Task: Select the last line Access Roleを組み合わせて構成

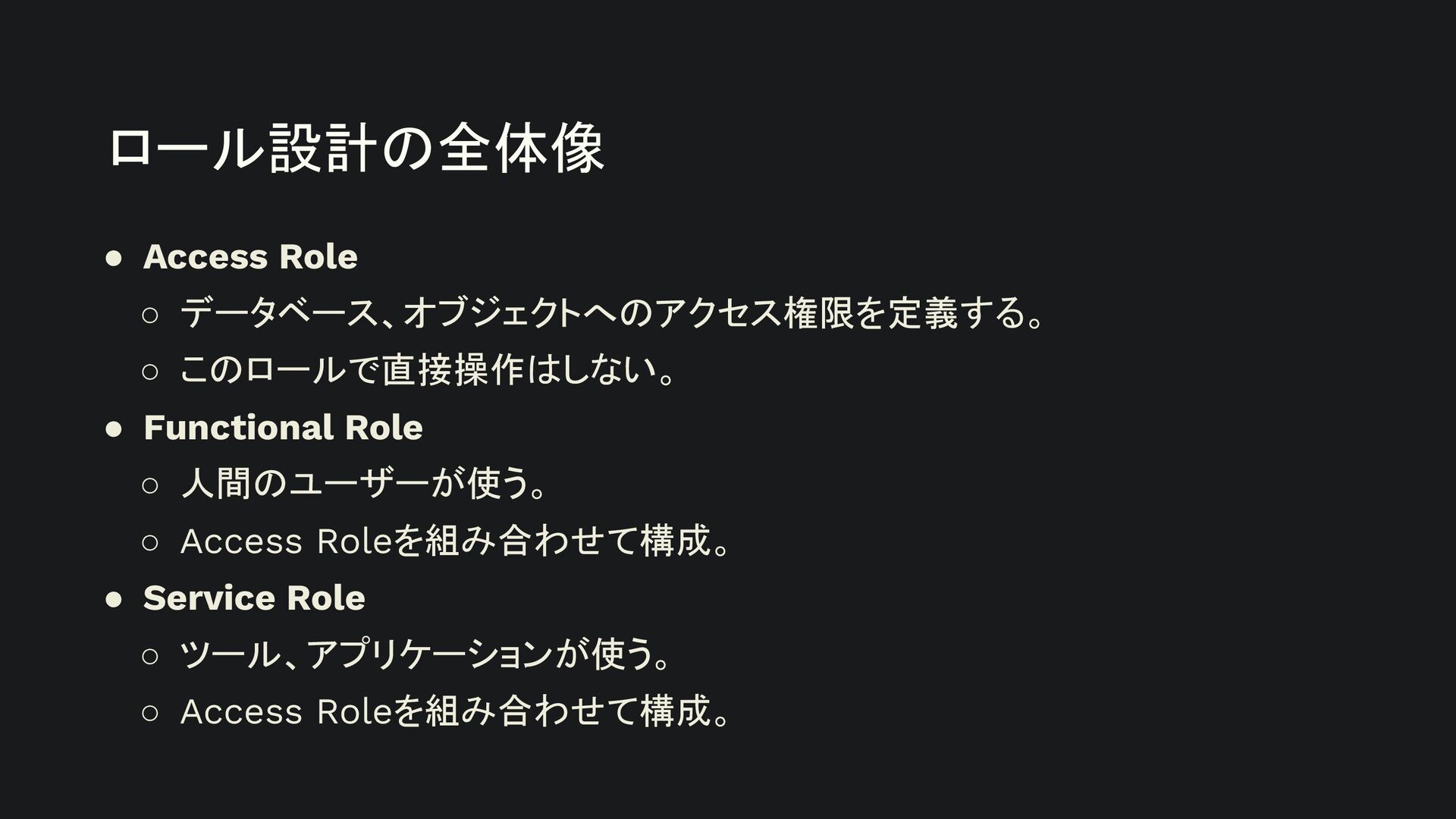Action: tap(456, 711)
